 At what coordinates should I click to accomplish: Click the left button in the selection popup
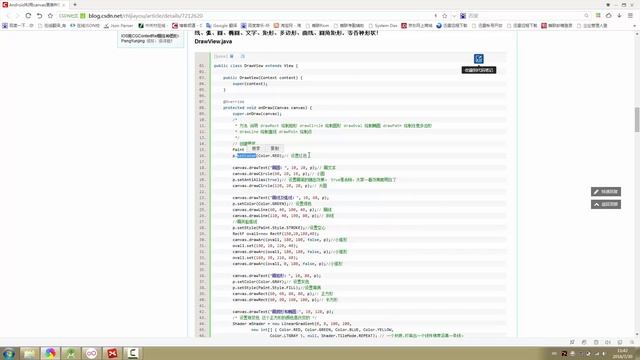click(x=256, y=148)
